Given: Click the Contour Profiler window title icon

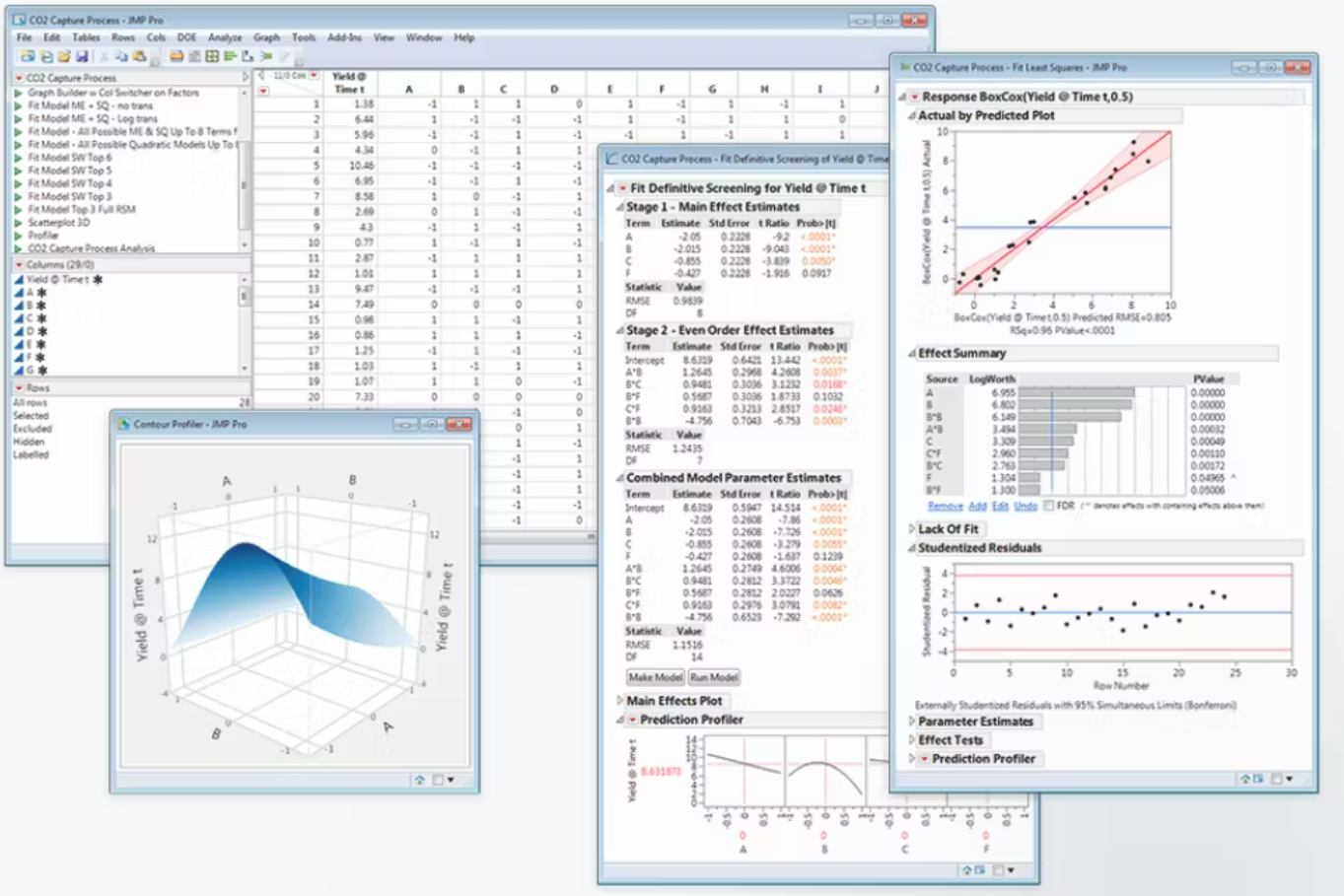Looking at the screenshot, I should 124,424.
